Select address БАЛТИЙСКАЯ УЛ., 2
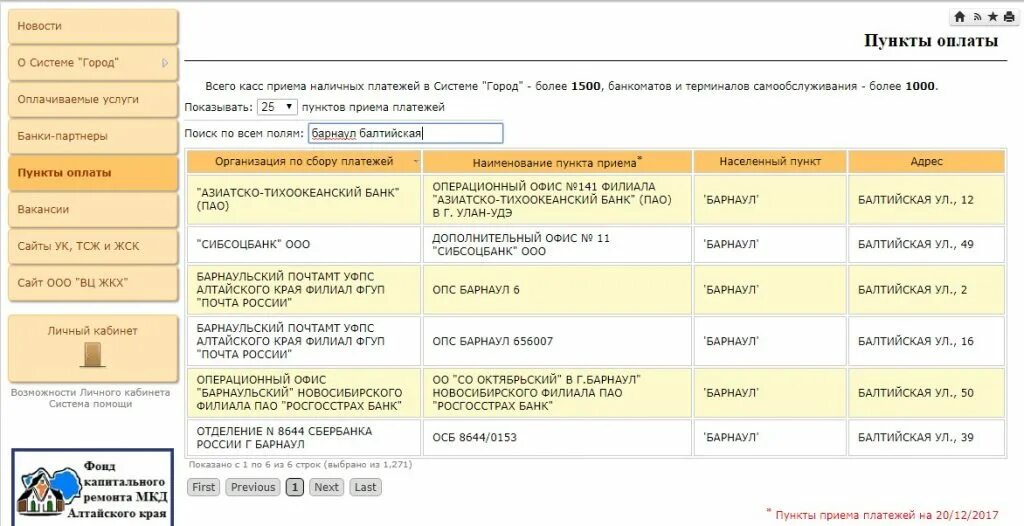 (x=926, y=289)
